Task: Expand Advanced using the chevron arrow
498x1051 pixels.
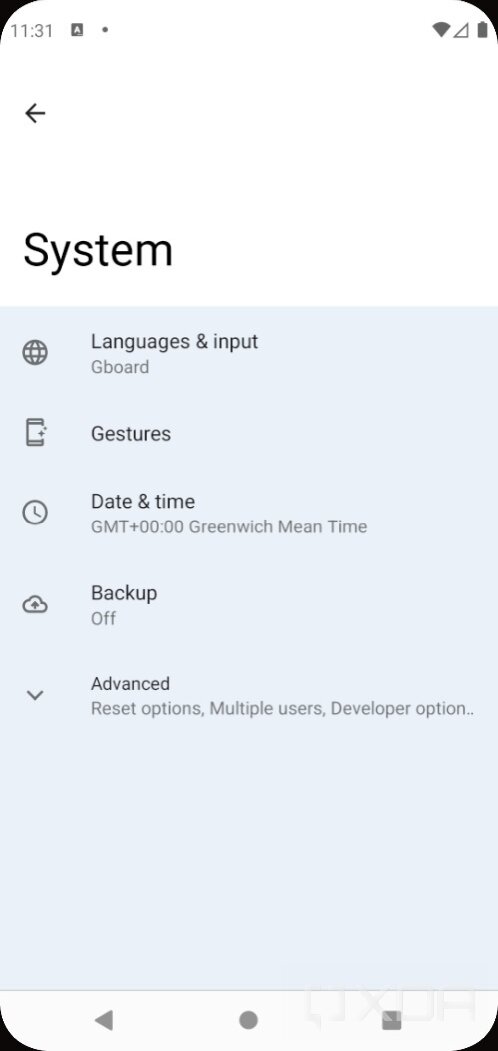Action: 35,695
